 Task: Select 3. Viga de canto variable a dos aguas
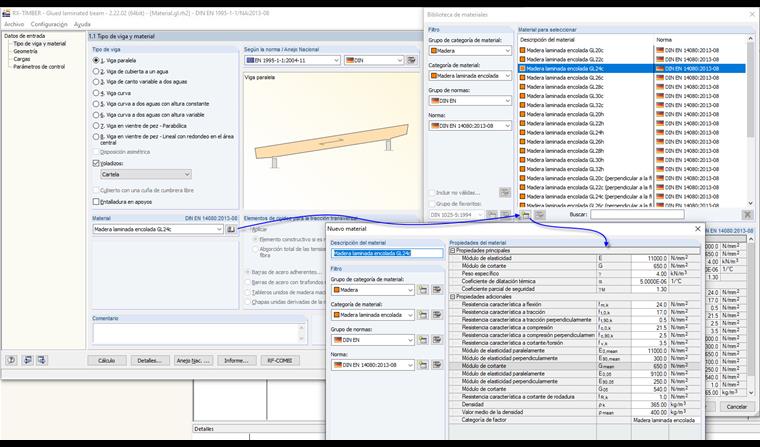(96, 82)
